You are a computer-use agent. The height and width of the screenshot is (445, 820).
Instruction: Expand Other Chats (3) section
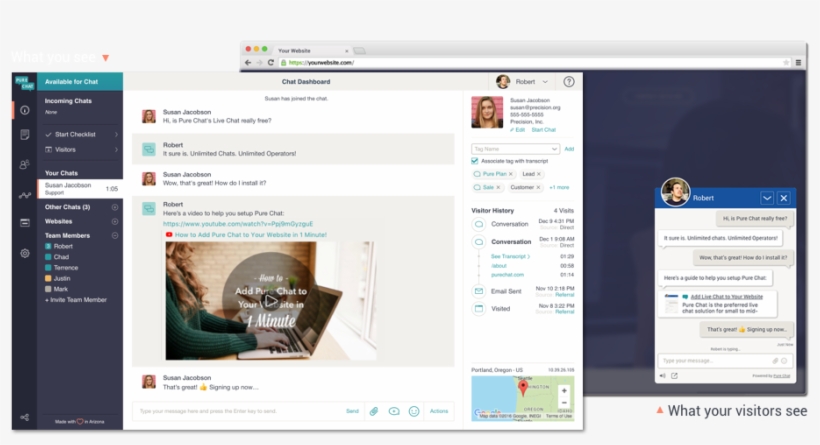[115, 207]
